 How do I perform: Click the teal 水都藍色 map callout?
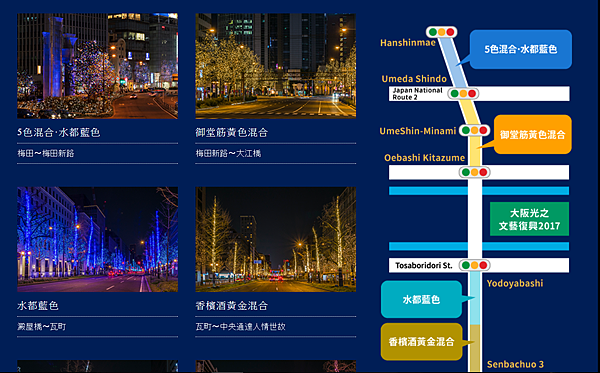point(421,299)
